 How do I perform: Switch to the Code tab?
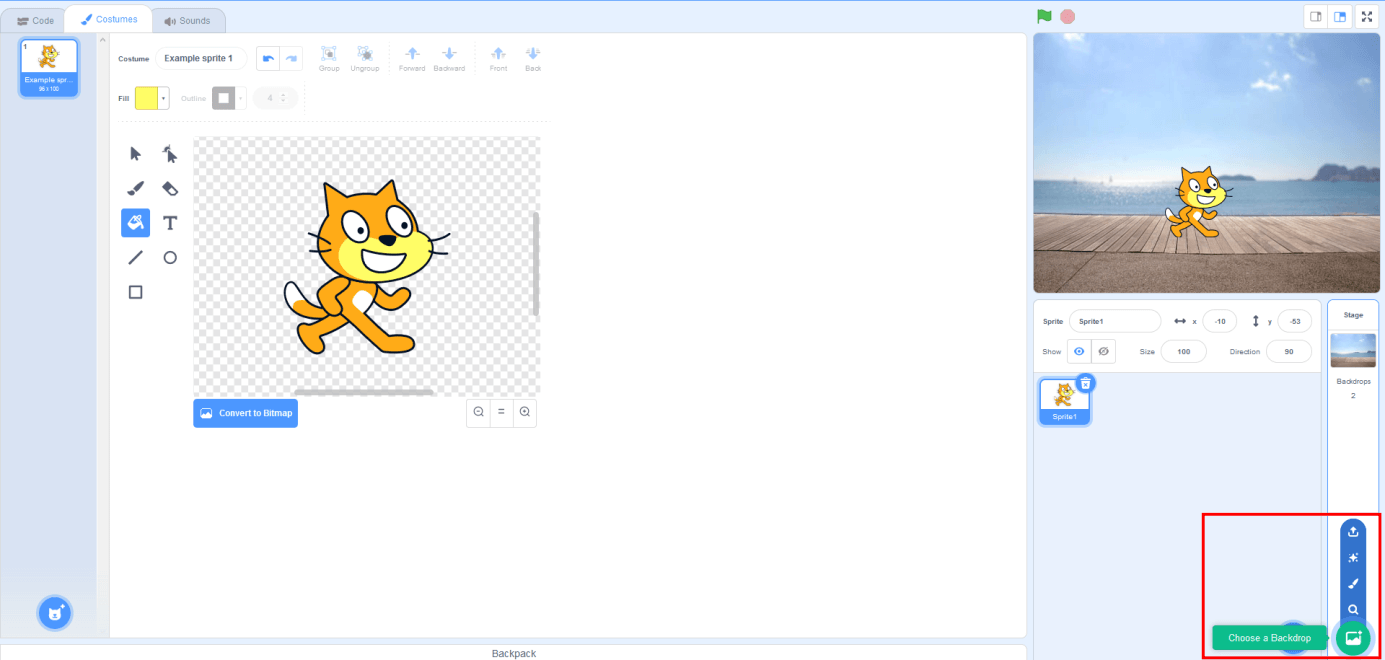coord(34,18)
